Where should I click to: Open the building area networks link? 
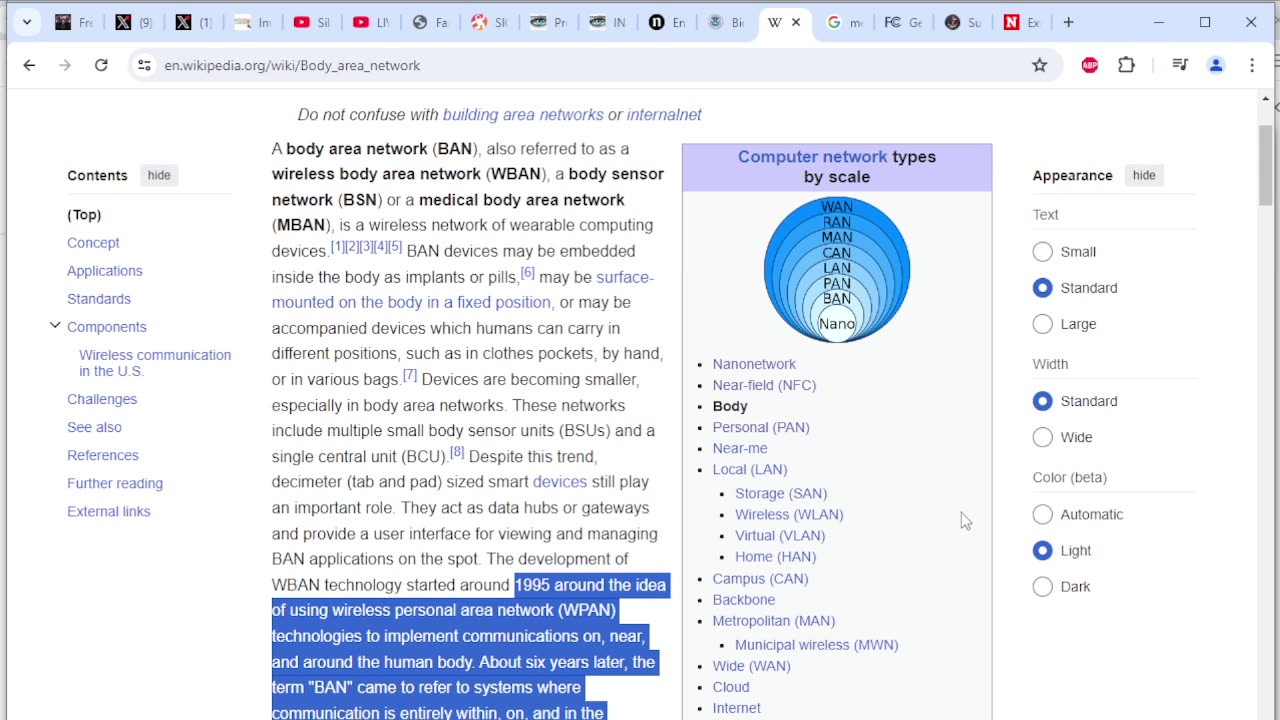523,115
